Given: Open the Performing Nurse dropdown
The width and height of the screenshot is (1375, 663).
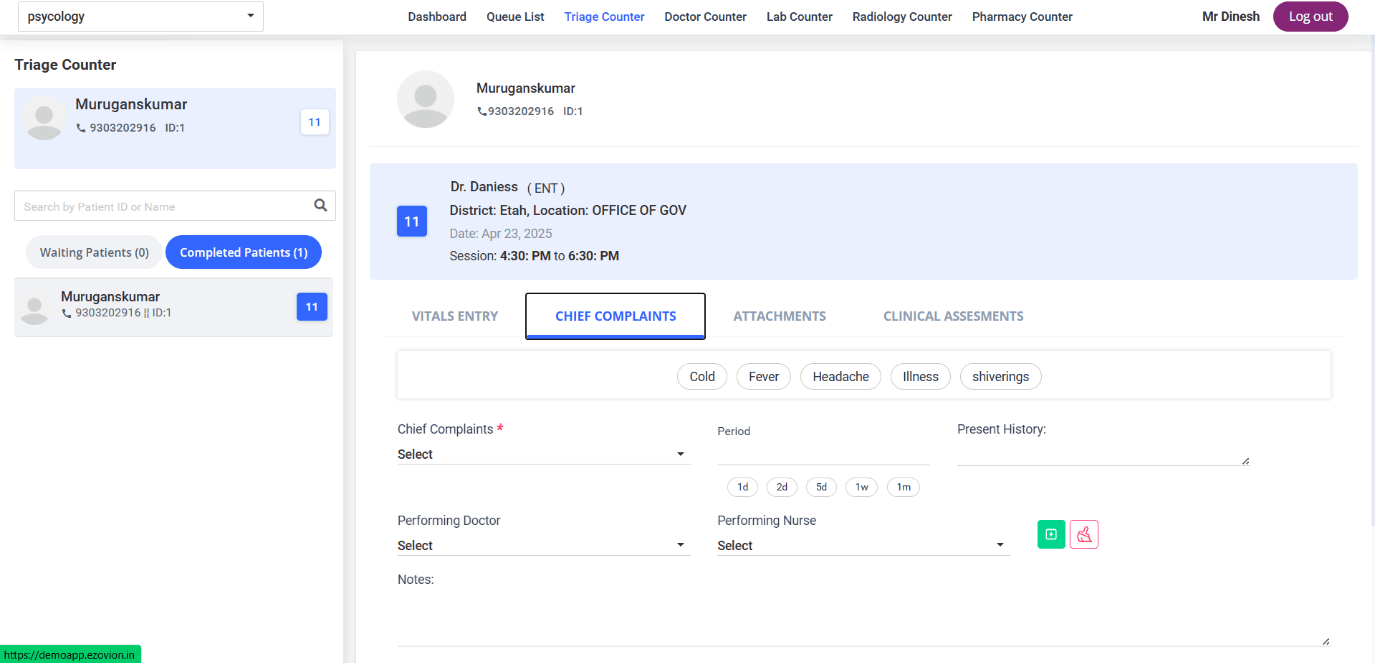Looking at the screenshot, I should (x=862, y=546).
